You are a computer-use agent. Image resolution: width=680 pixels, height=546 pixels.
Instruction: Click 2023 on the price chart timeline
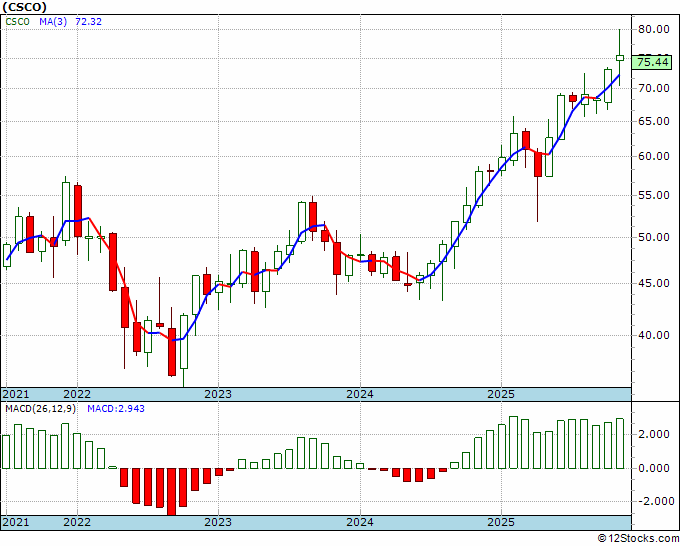coord(218,395)
